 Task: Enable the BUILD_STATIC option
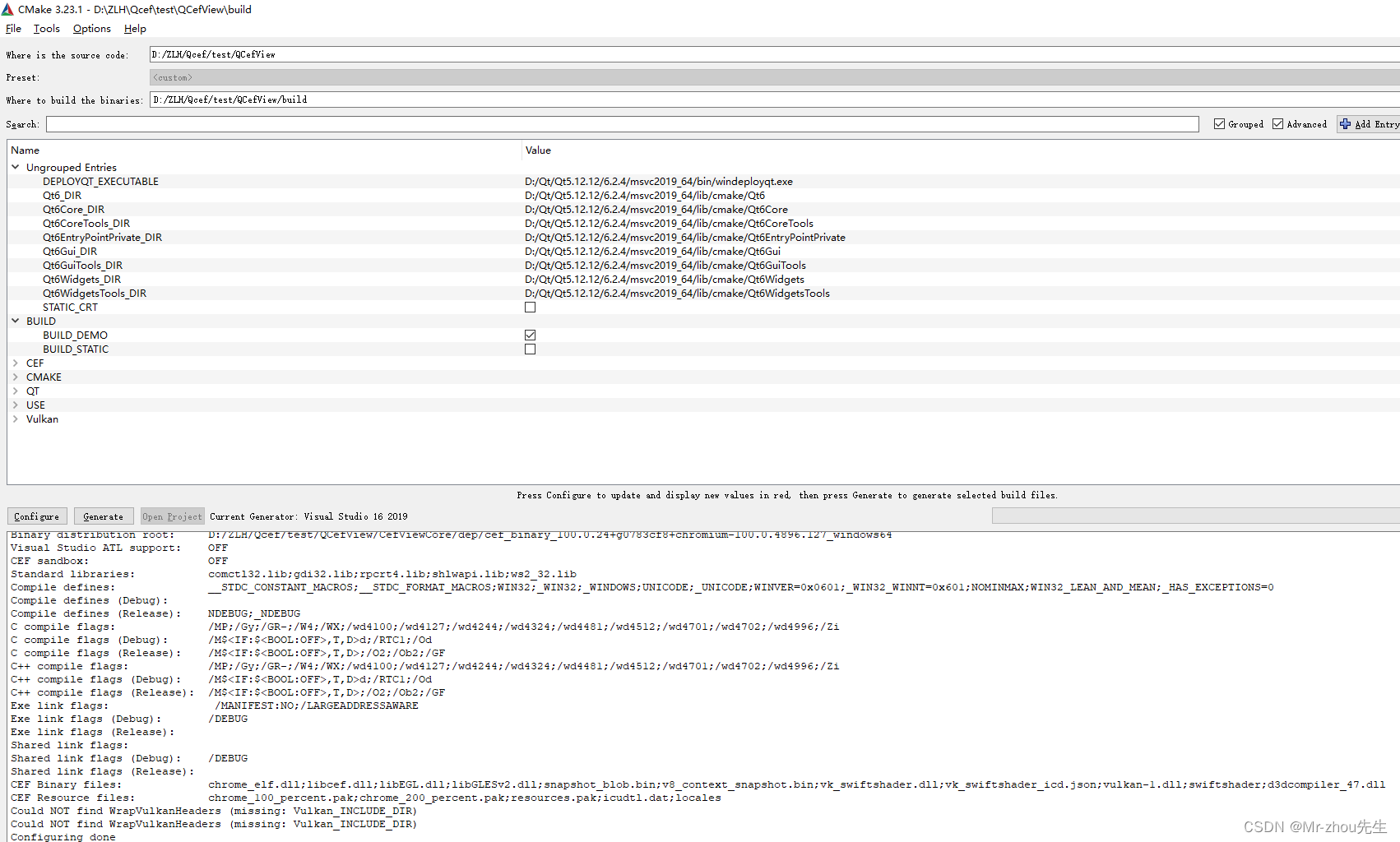(530, 349)
